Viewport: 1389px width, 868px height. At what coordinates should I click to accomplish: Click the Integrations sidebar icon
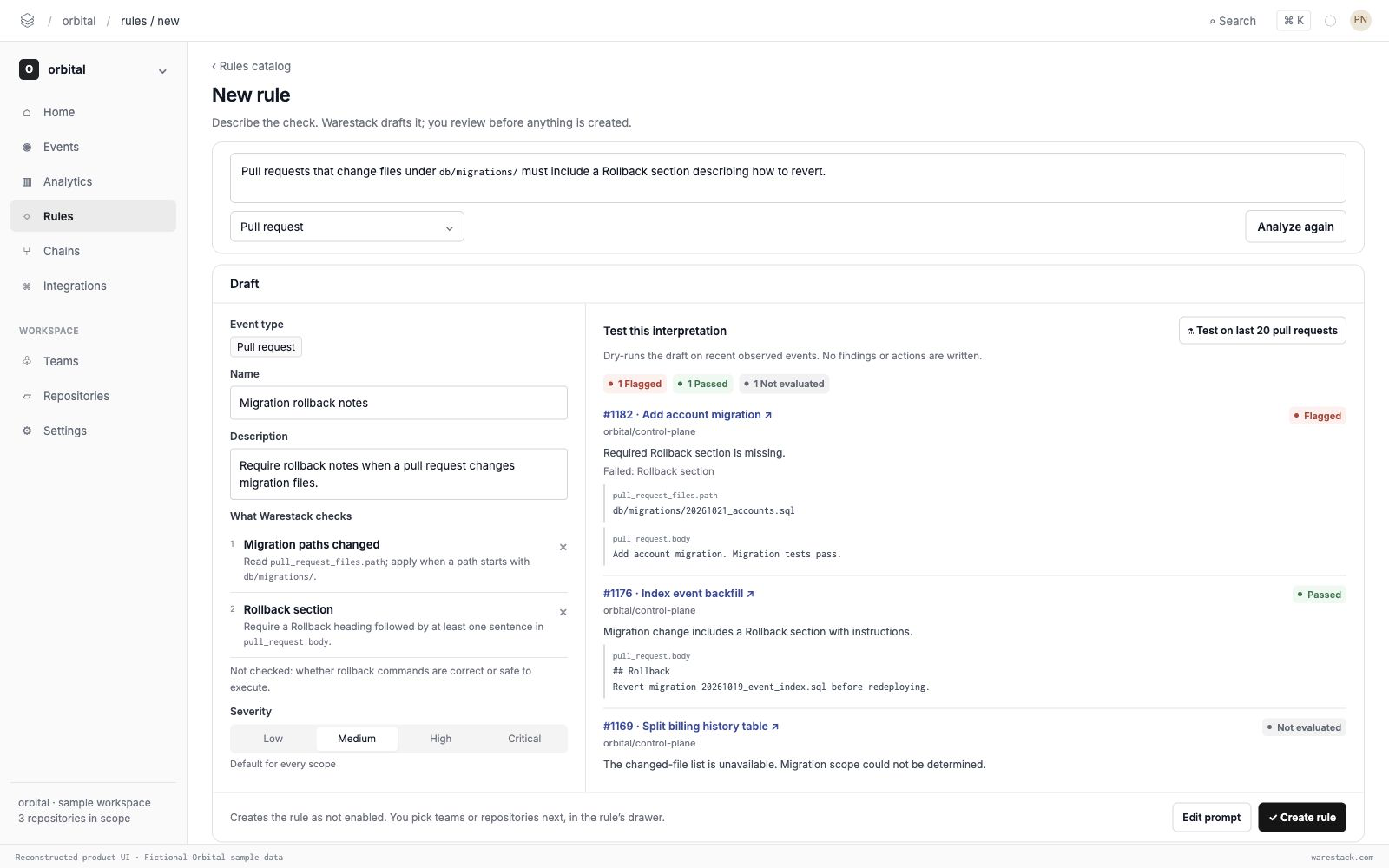(27, 286)
